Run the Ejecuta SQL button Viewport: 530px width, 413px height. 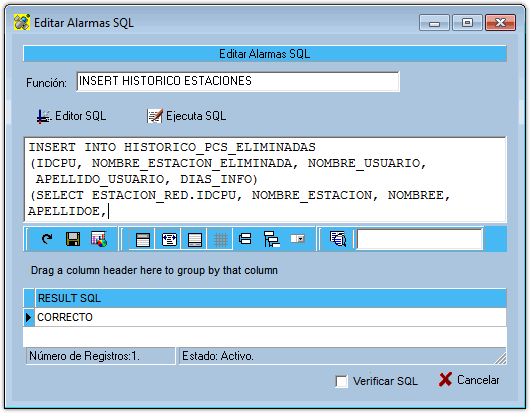[187, 116]
